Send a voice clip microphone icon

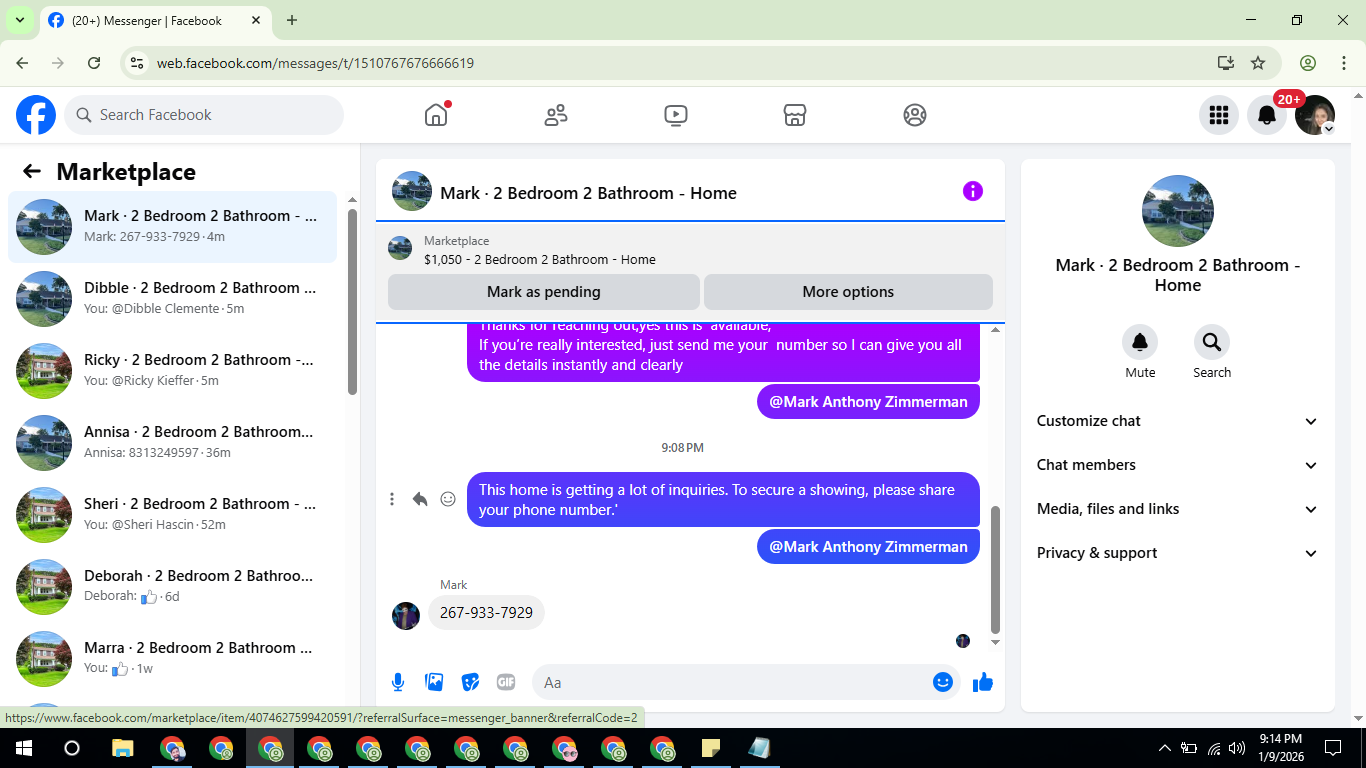coord(398,682)
